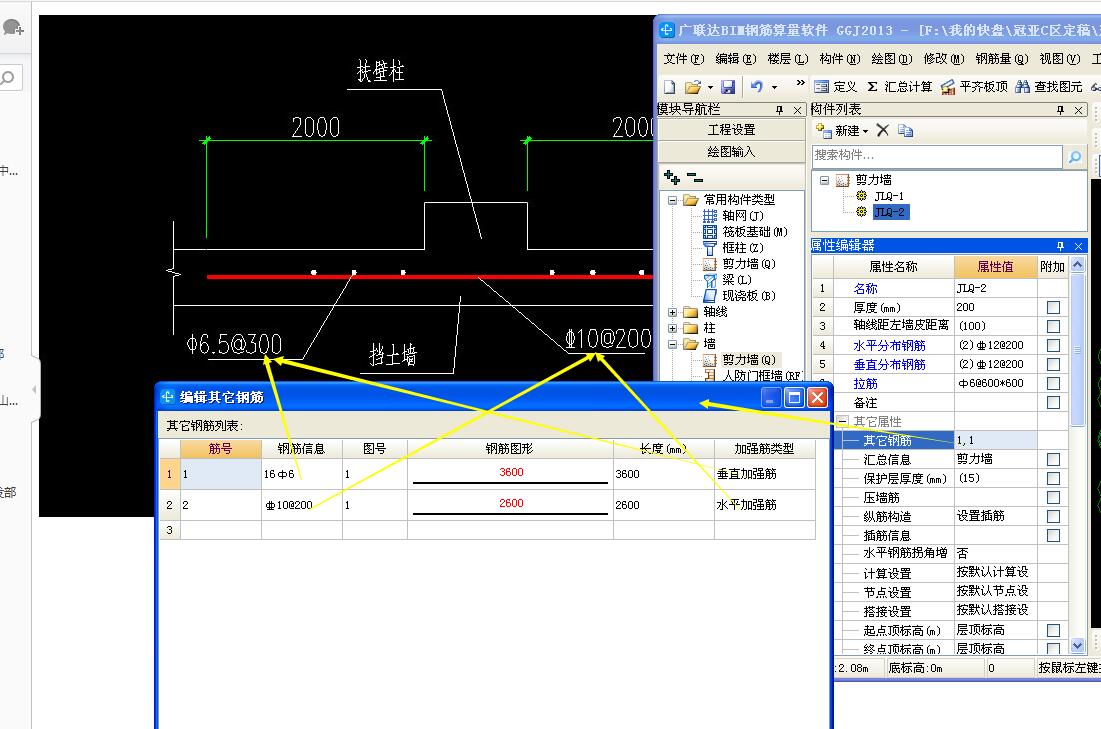Undo the last action with the arrow icon

756,86
